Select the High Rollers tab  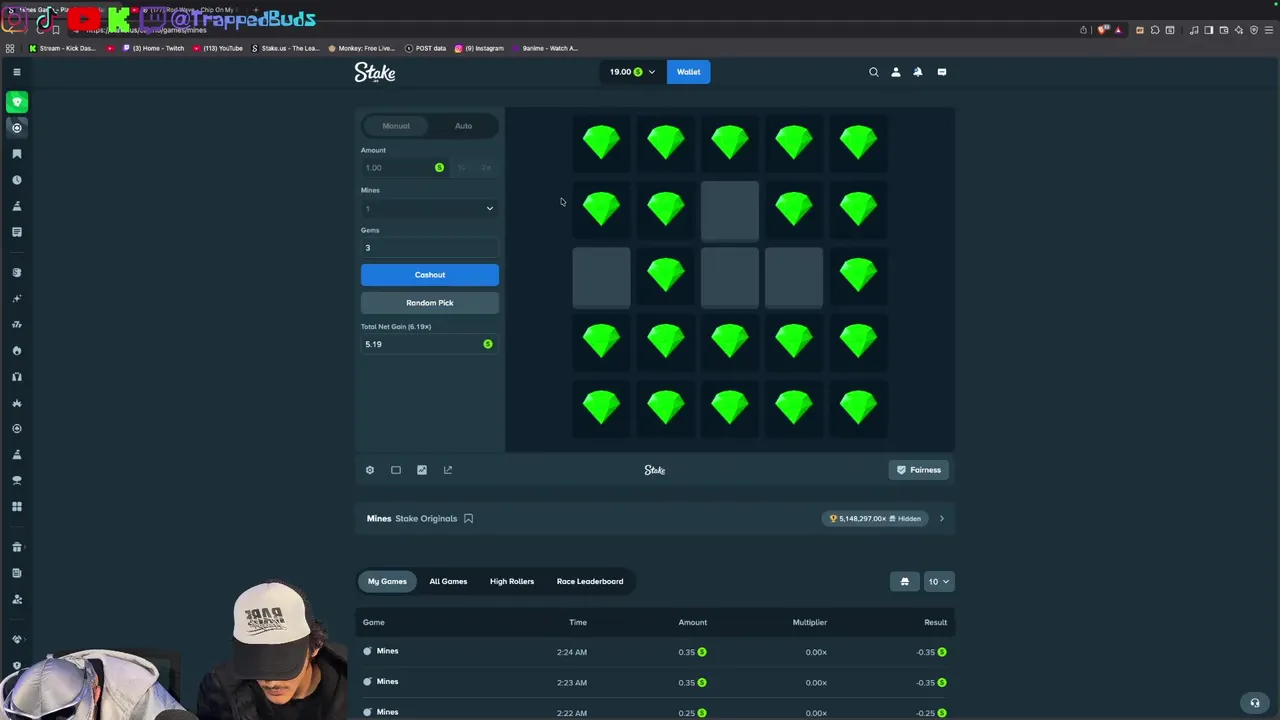click(512, 582)
